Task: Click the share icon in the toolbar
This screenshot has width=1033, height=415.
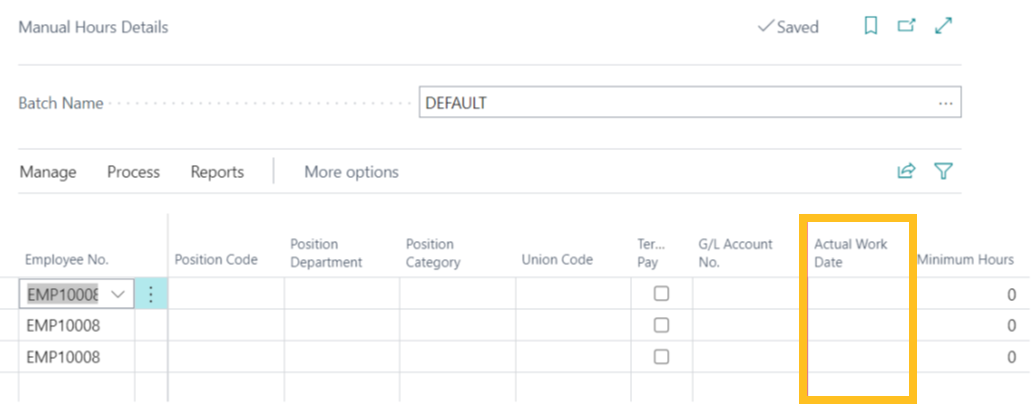Action: [906, 172]
